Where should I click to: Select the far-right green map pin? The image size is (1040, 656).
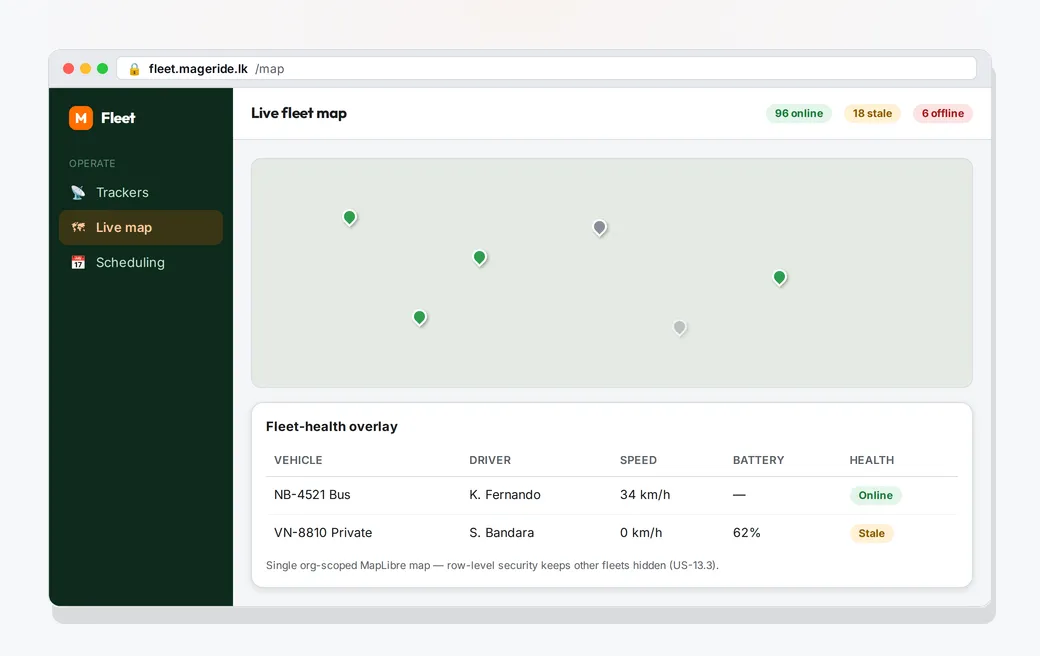(x=780, y=278)
